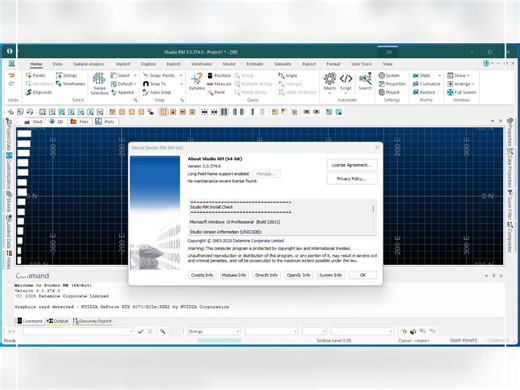This screenshot has width=520, height=390.
Task: Toggle Auto Snap
Action: tap(157, 92)
